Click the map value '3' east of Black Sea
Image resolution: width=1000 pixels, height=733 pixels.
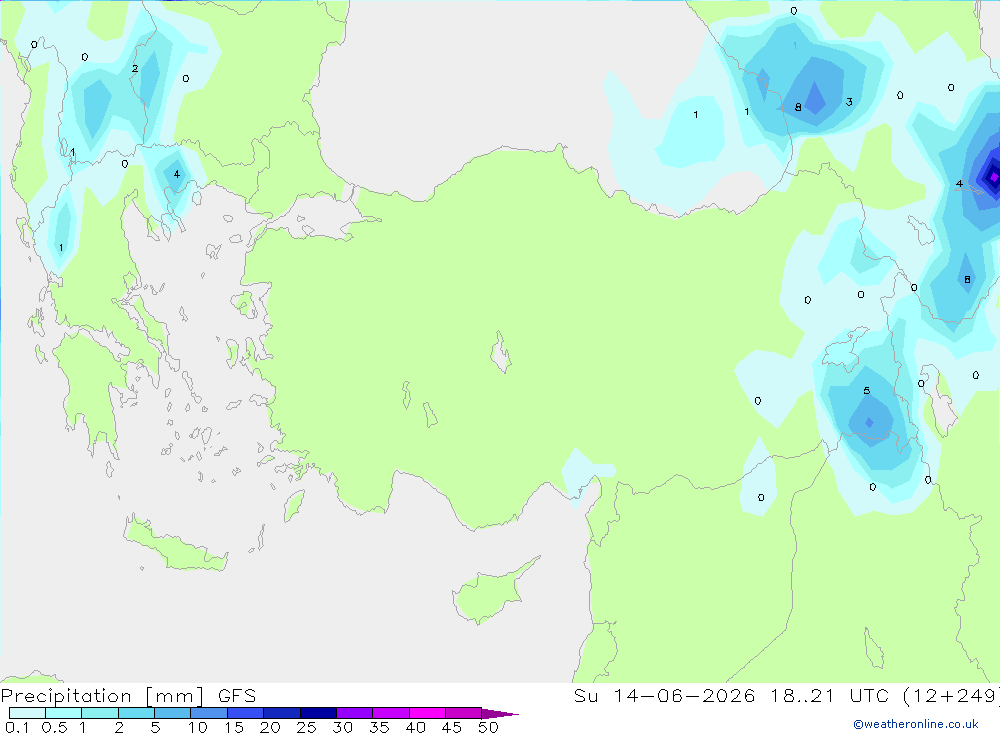(849, 101)
